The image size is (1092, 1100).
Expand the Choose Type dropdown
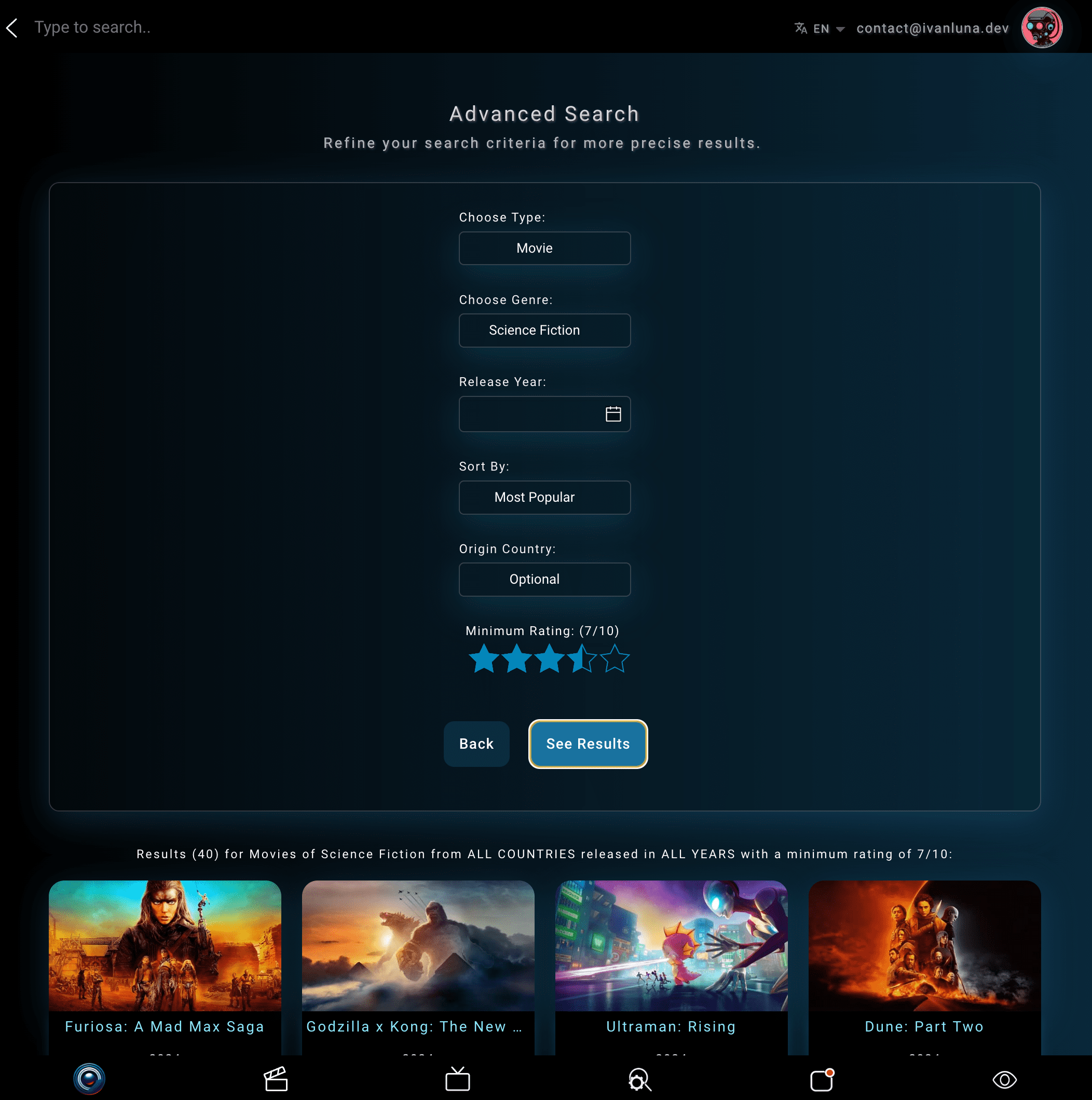(545, 247)
